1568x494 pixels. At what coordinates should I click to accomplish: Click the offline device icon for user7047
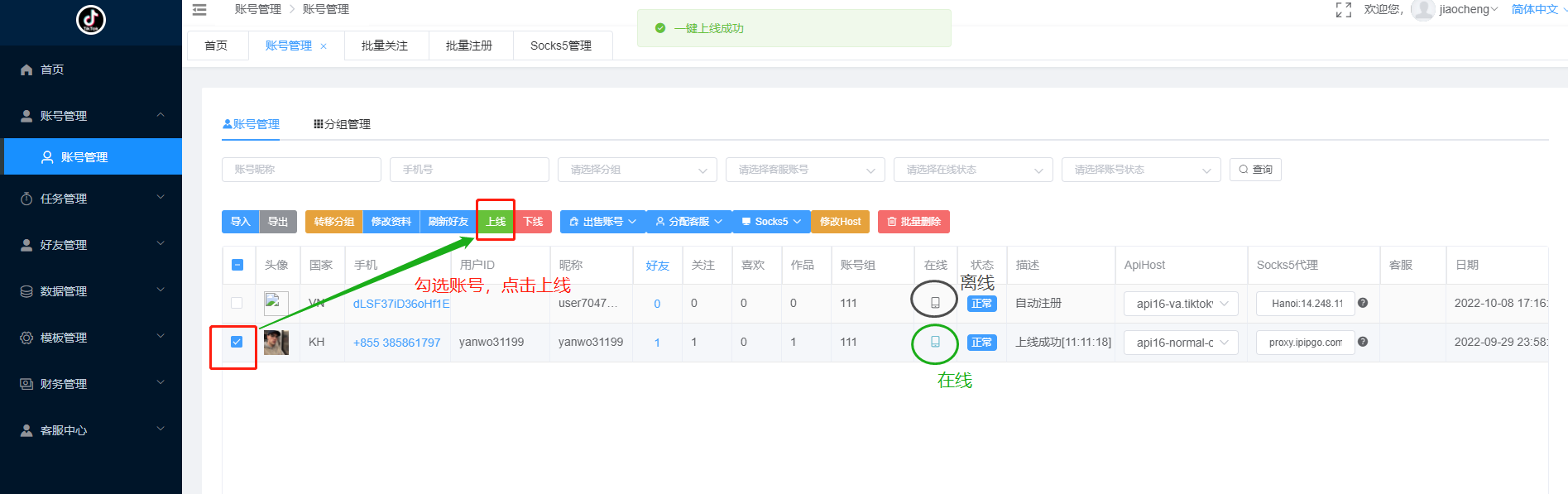(x=935, y=303)
